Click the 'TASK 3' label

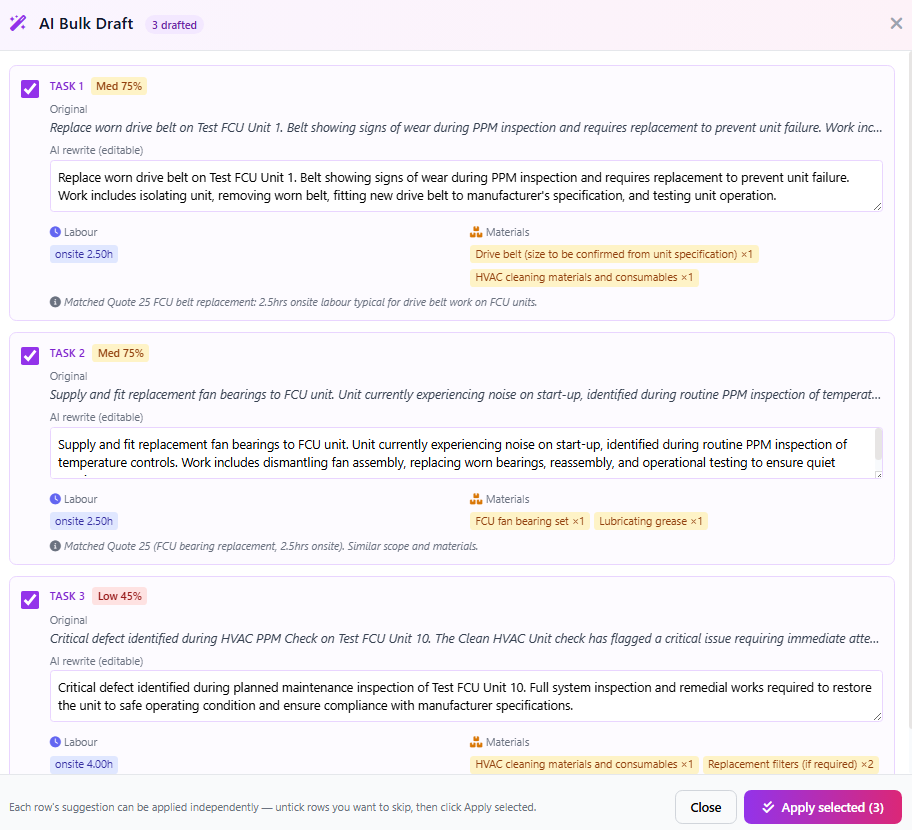pyautogui.click(x=67, y=596)
